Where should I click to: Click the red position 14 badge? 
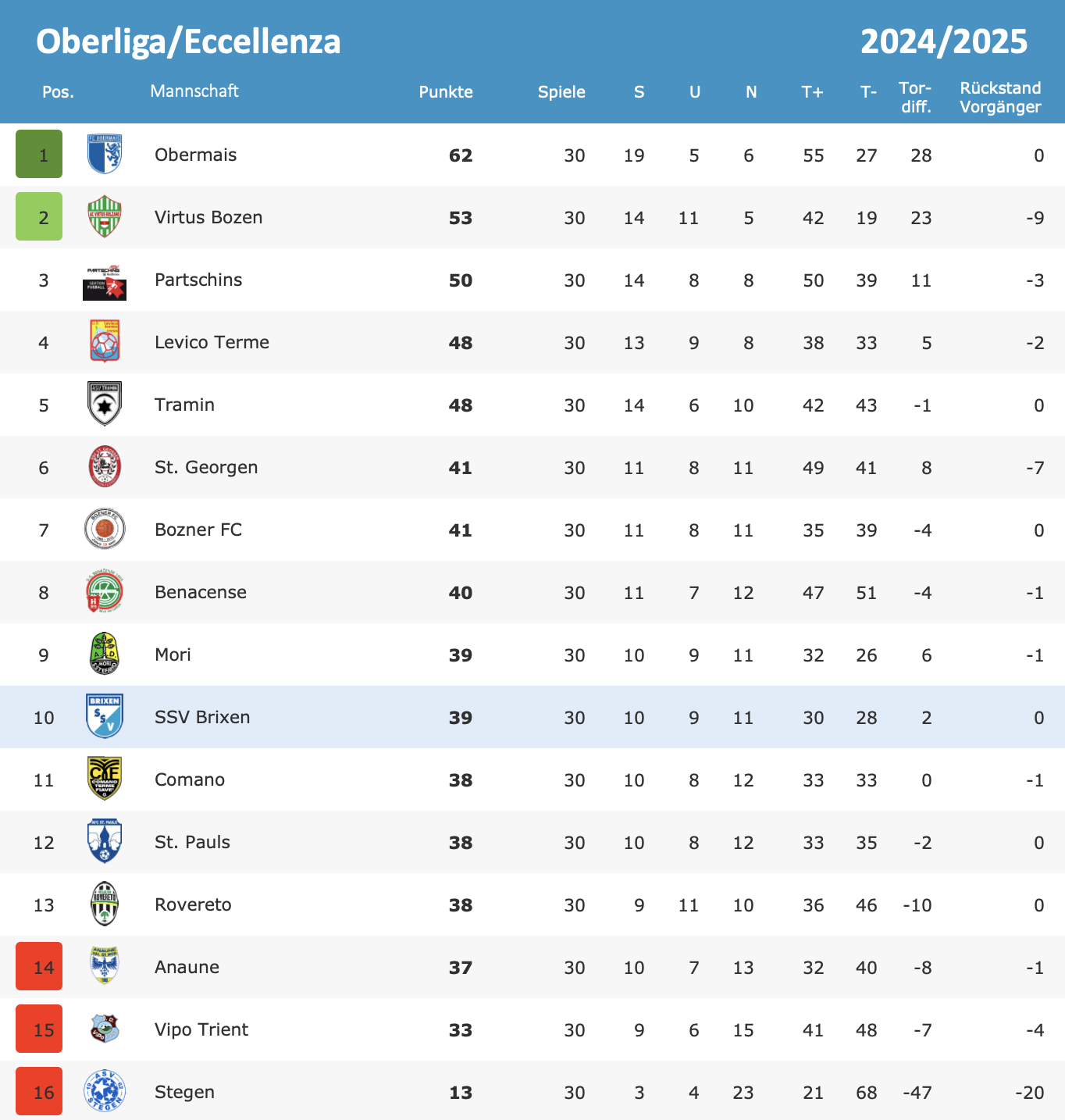coord(39,966)
